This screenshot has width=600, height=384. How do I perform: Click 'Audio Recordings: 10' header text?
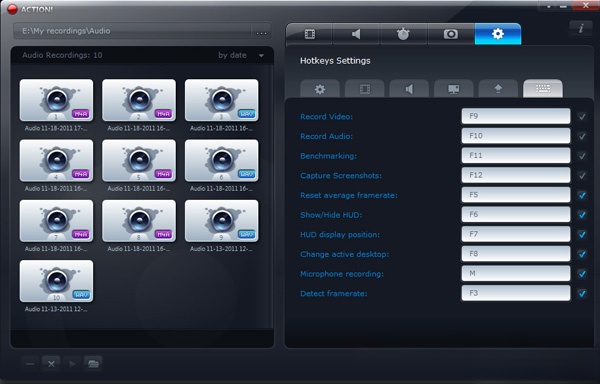(x=62, y=55)
